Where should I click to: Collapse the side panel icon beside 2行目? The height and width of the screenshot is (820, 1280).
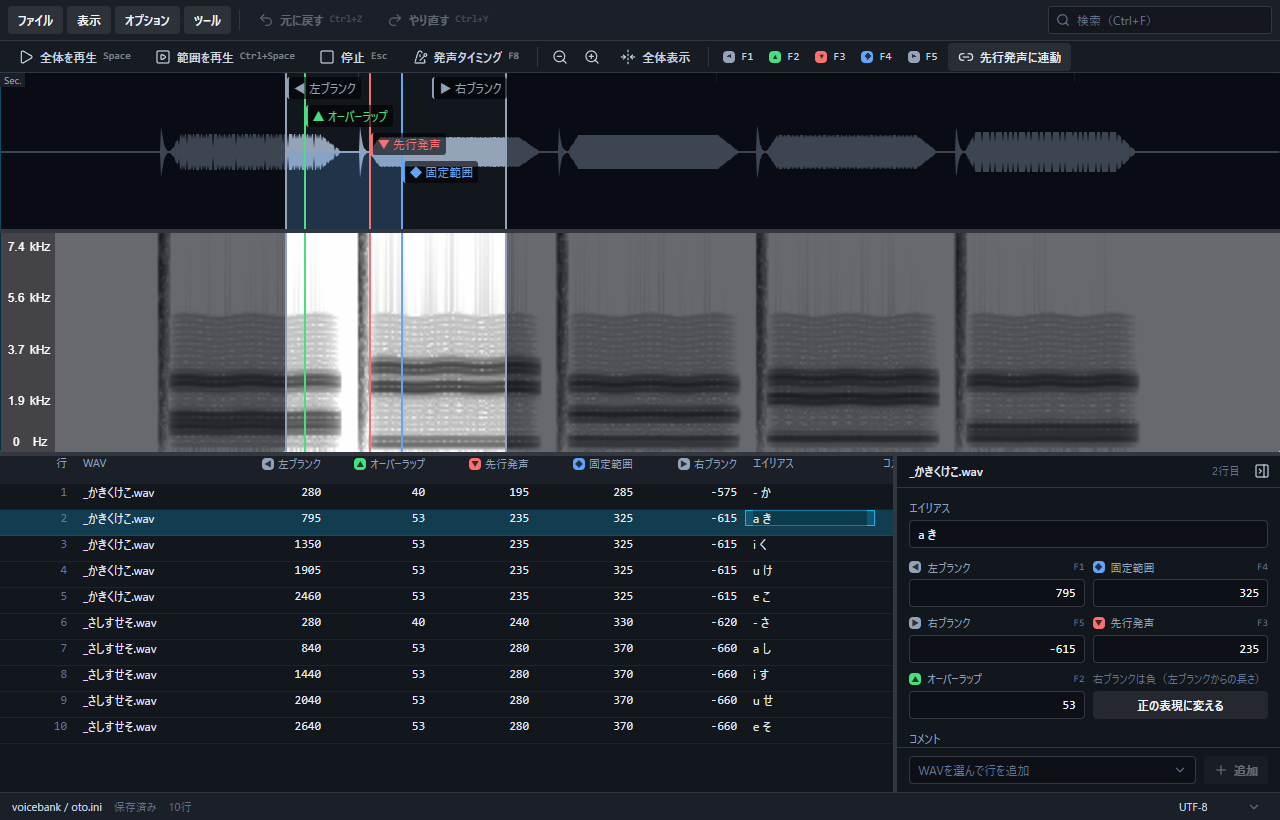[1262, 471]
